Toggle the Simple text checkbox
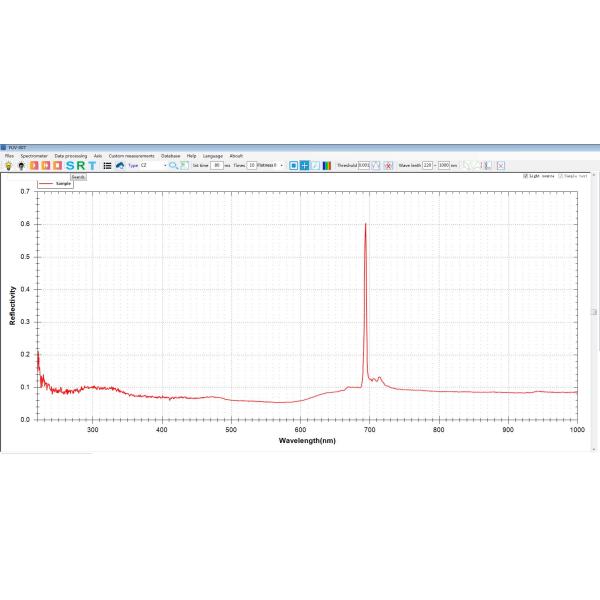The height and width of the screenshot is (600, 600). click(562, 176)
